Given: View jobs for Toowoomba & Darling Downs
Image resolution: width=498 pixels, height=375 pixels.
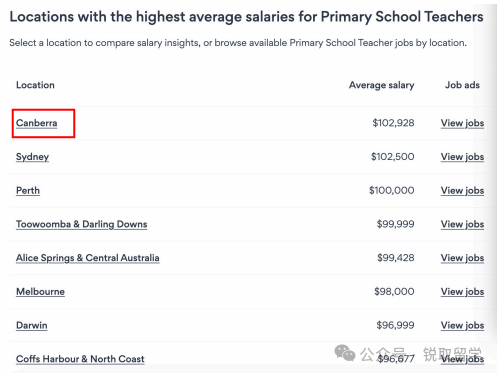Looking at the screenshot, I should (x=462, y=224).
